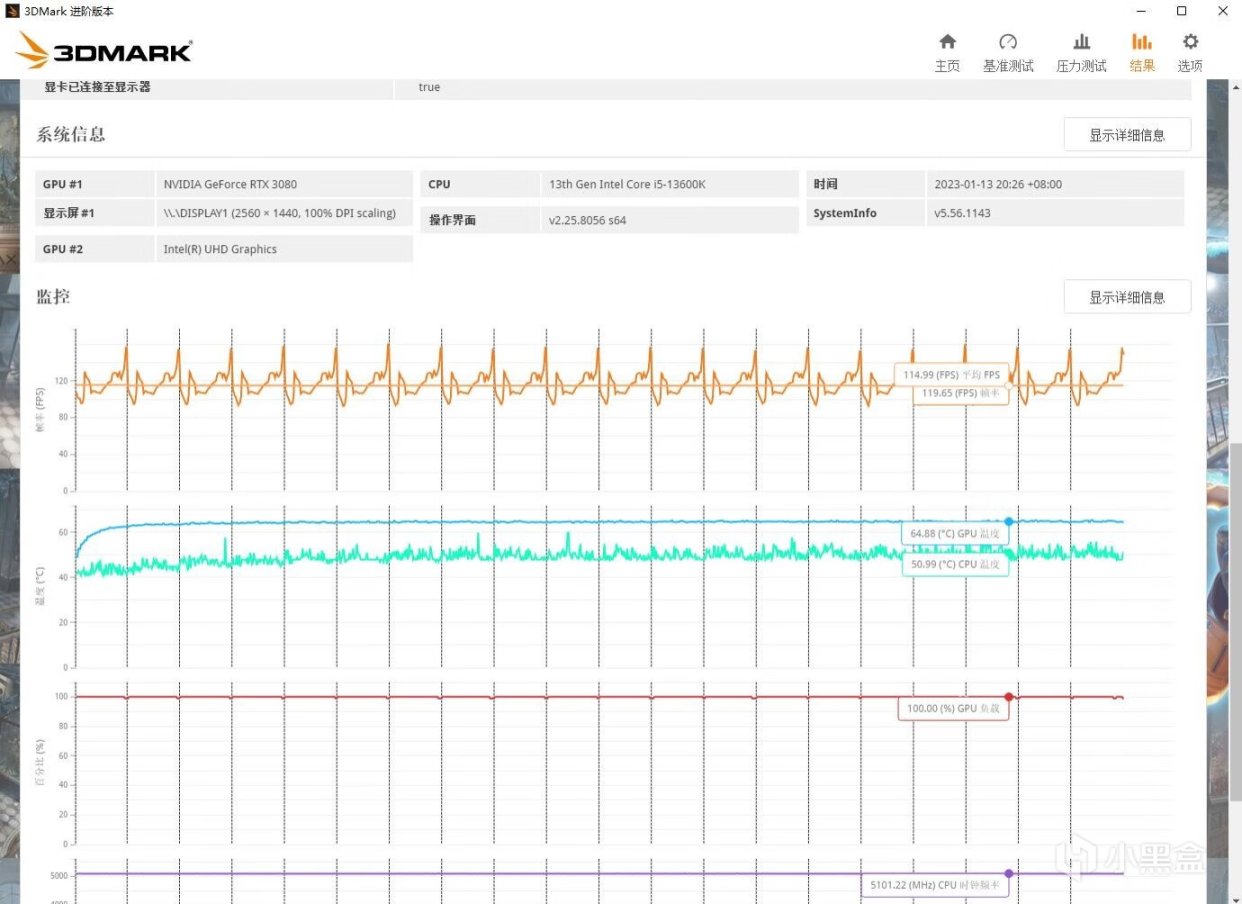Select the blue GPU temperature marker dot
1242x904 pixels.
[1008, 521]
